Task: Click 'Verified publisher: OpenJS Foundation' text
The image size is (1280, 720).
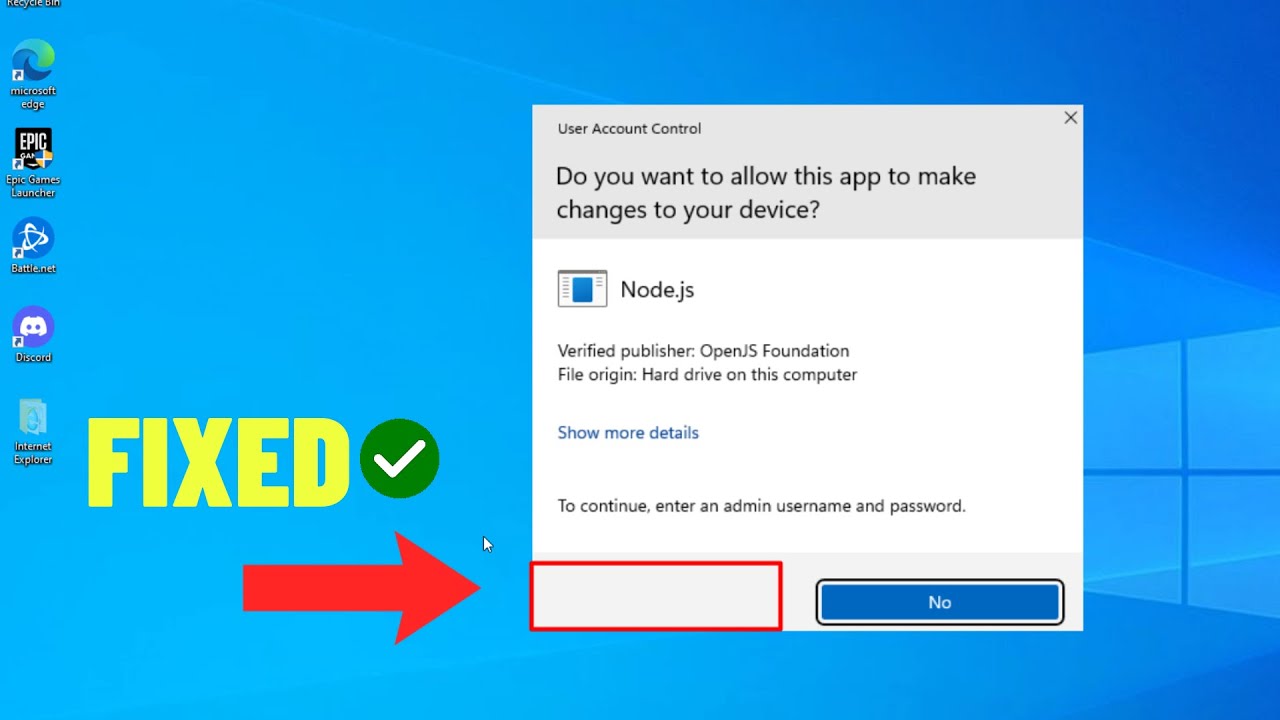Action: [703, 351]
